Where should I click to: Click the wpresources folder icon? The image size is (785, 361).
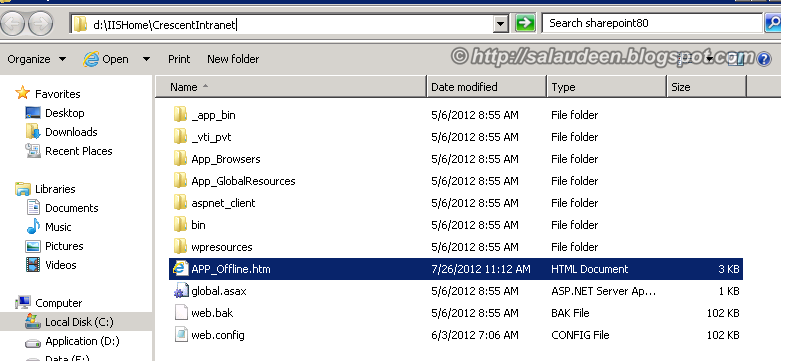click(x=180, y=247)
